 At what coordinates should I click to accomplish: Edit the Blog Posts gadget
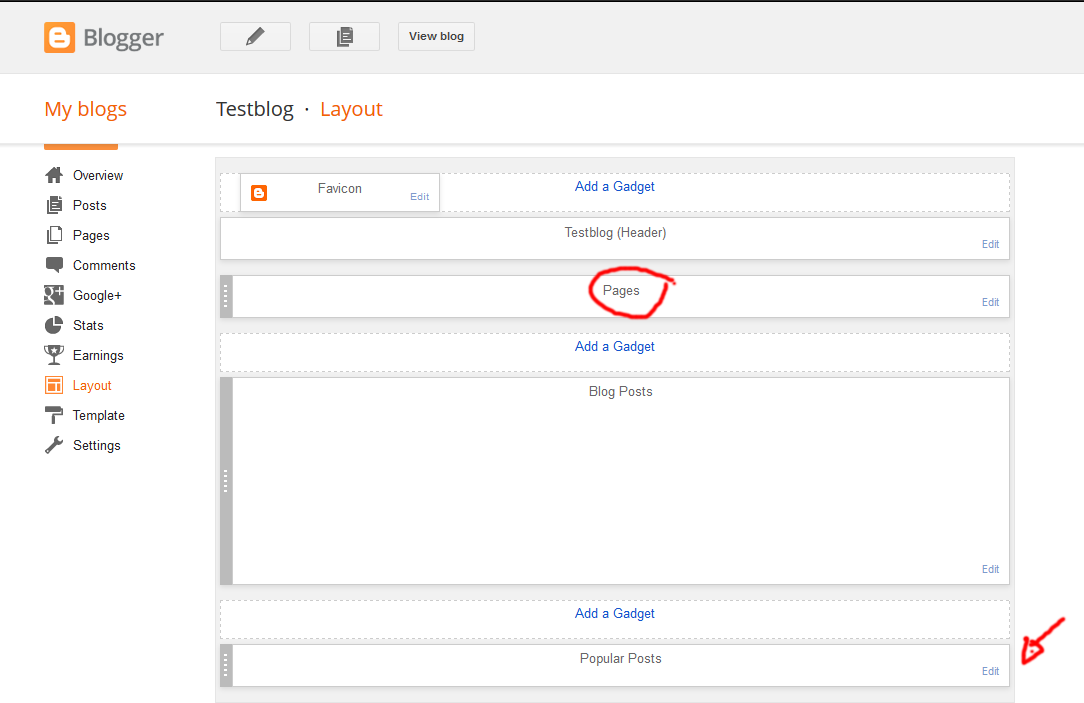pos(990,570)
